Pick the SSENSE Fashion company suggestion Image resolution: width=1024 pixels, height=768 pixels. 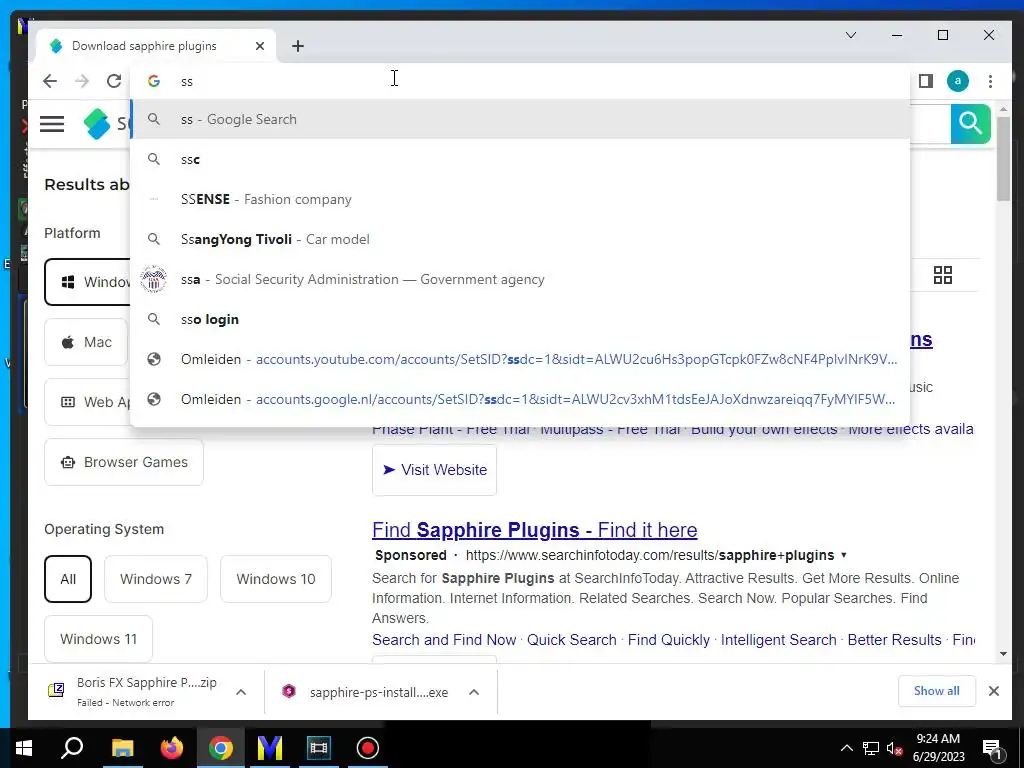520,199
